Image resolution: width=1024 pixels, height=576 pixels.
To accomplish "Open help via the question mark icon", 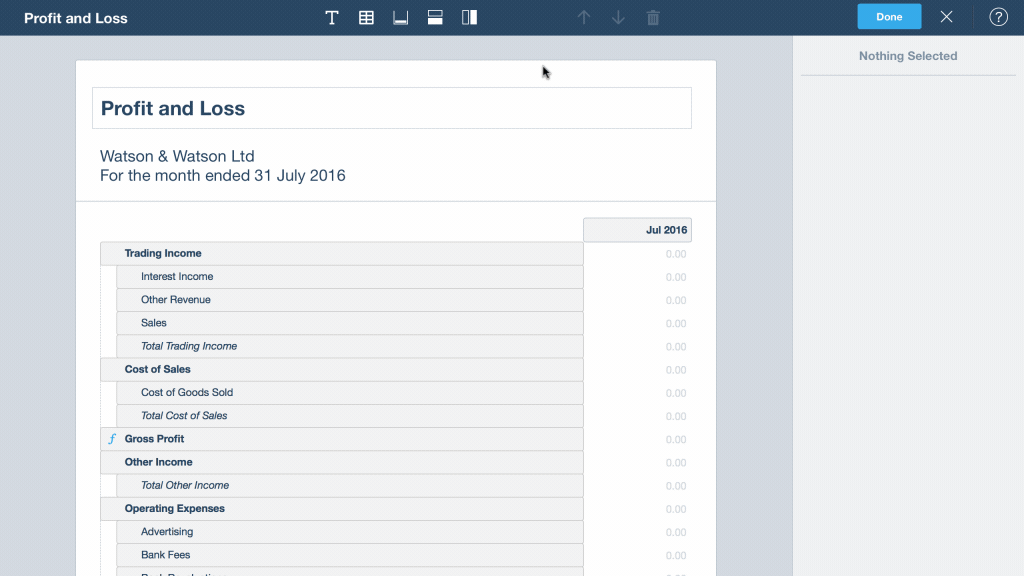I will (x=998, y=17).
